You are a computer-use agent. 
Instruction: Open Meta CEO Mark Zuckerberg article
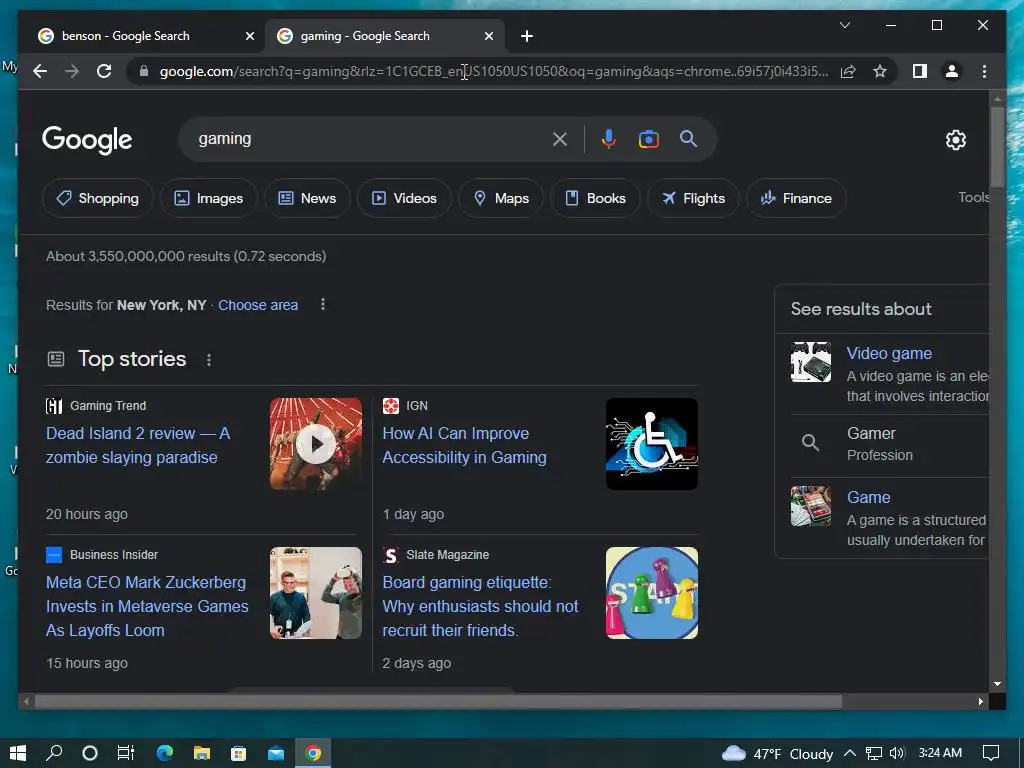pos(147,606)
